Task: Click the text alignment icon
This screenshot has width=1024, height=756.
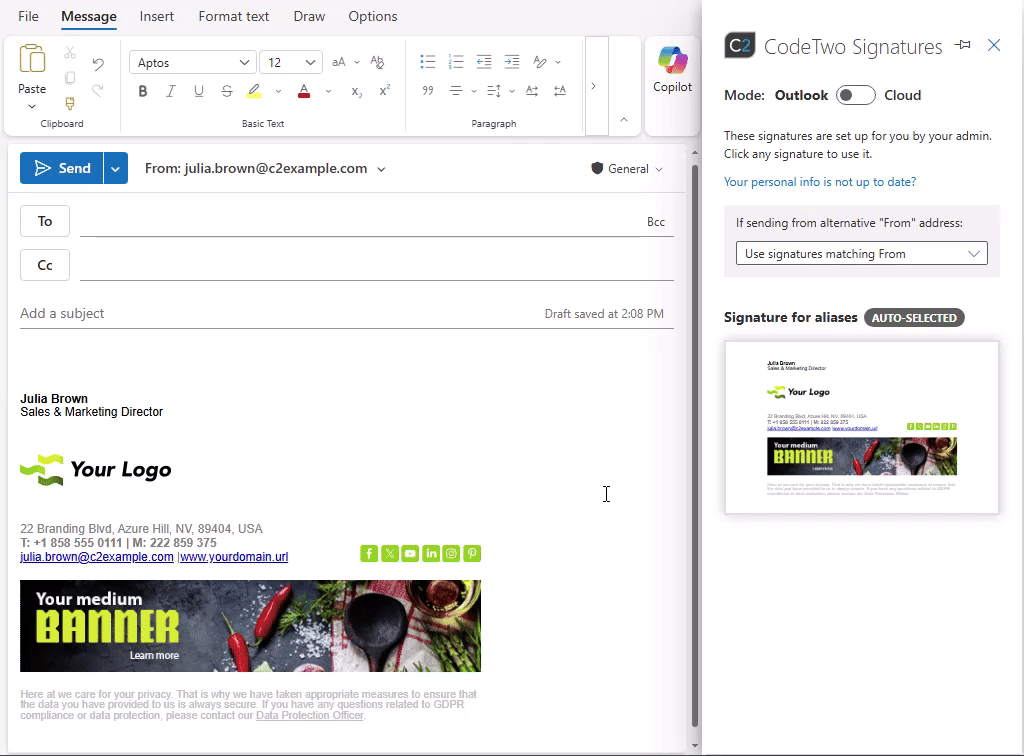Action: click(456, 91)
